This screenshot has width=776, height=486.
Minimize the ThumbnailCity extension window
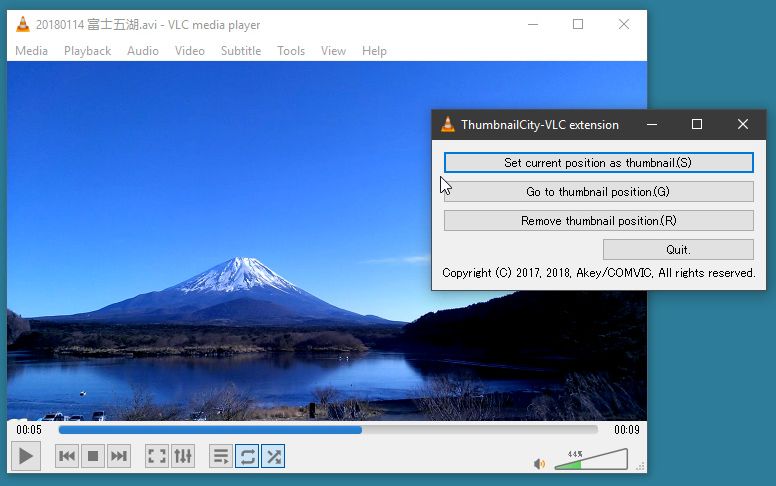point(652,124)
